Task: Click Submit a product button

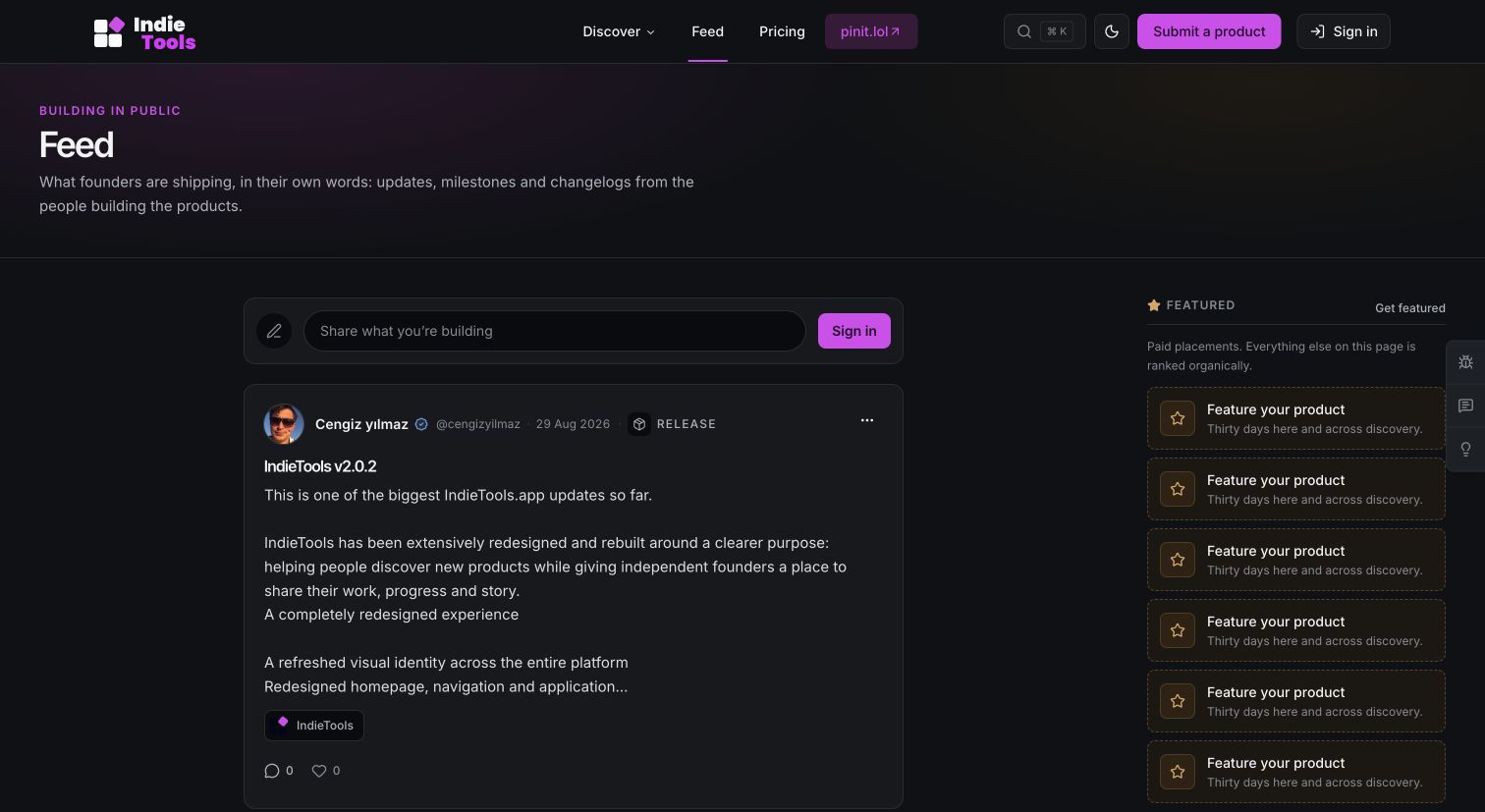Action: tap(1209, 31)
